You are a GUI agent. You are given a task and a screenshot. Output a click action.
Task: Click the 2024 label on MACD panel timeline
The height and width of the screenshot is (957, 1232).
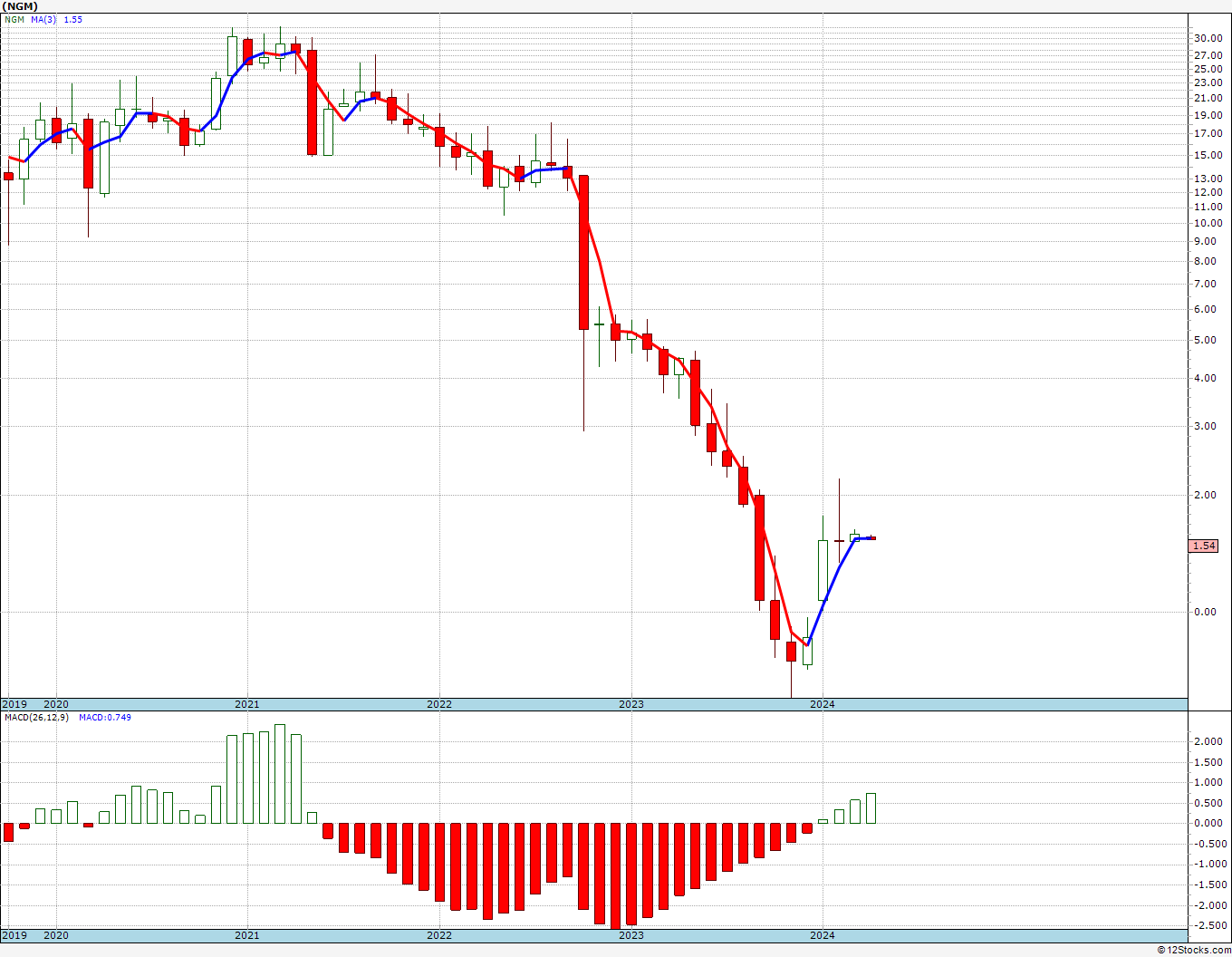coord(823,935)
